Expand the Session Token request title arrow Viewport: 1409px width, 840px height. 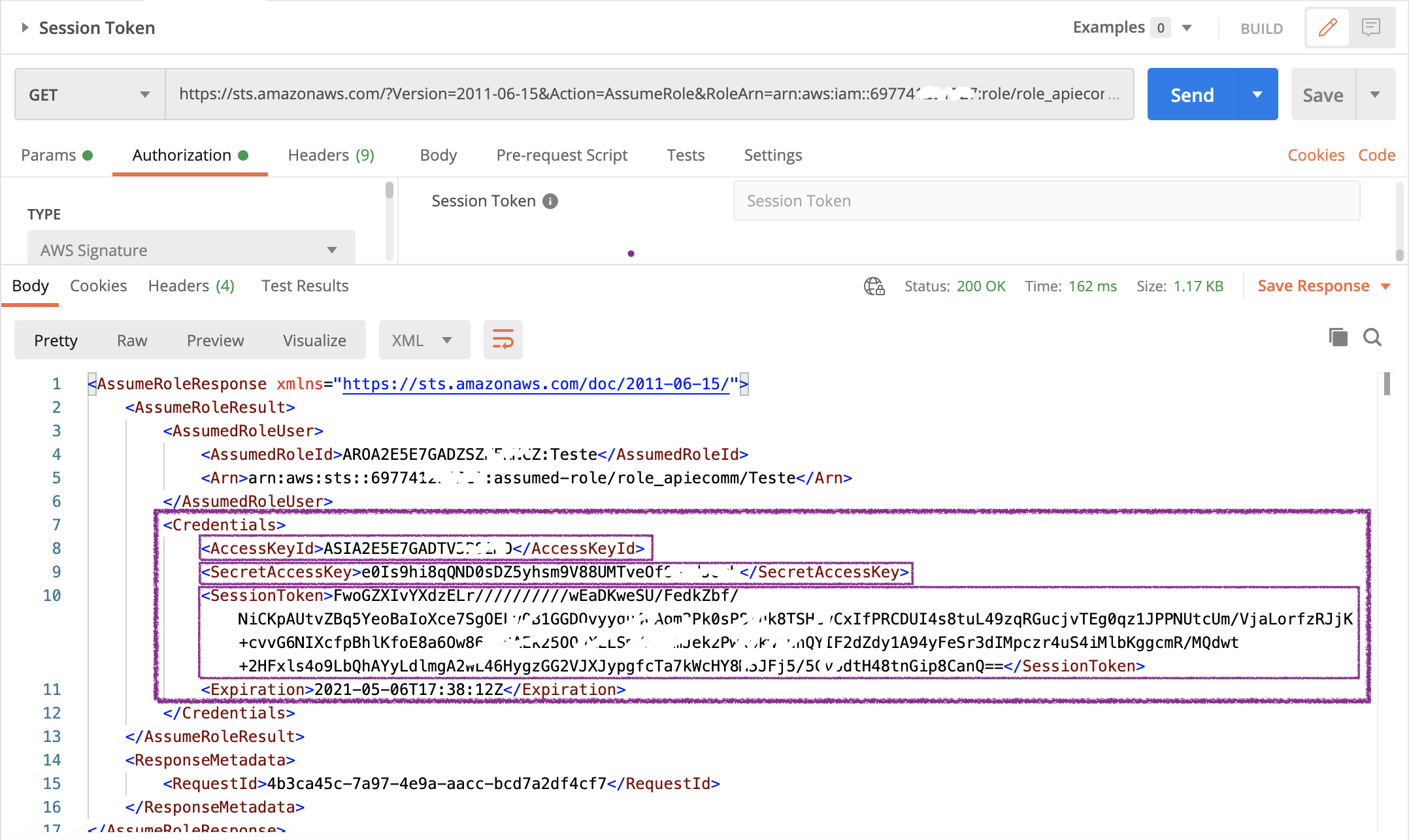click(25, 27)
